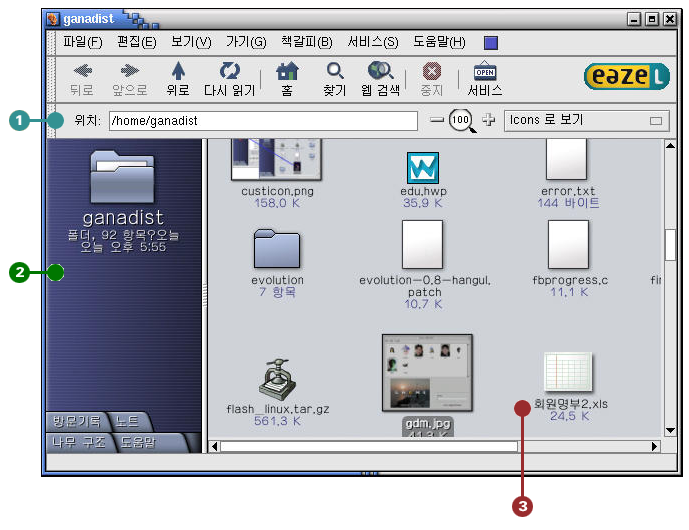Image resolution: width=689 pixels, height=530 pixels.
Task: Select the evolution folder icon
Action: click(277, 248)
